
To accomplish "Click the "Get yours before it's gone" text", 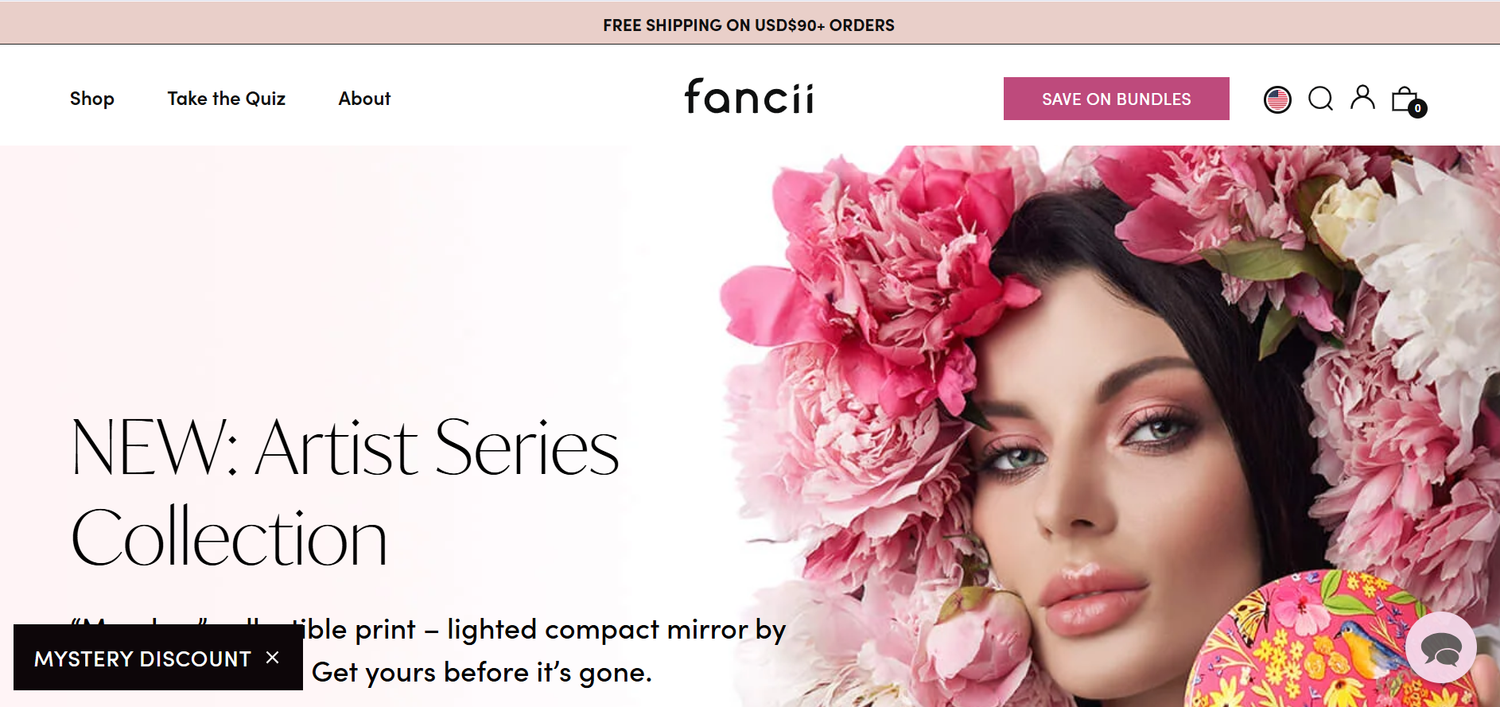I will pos(482,672).
